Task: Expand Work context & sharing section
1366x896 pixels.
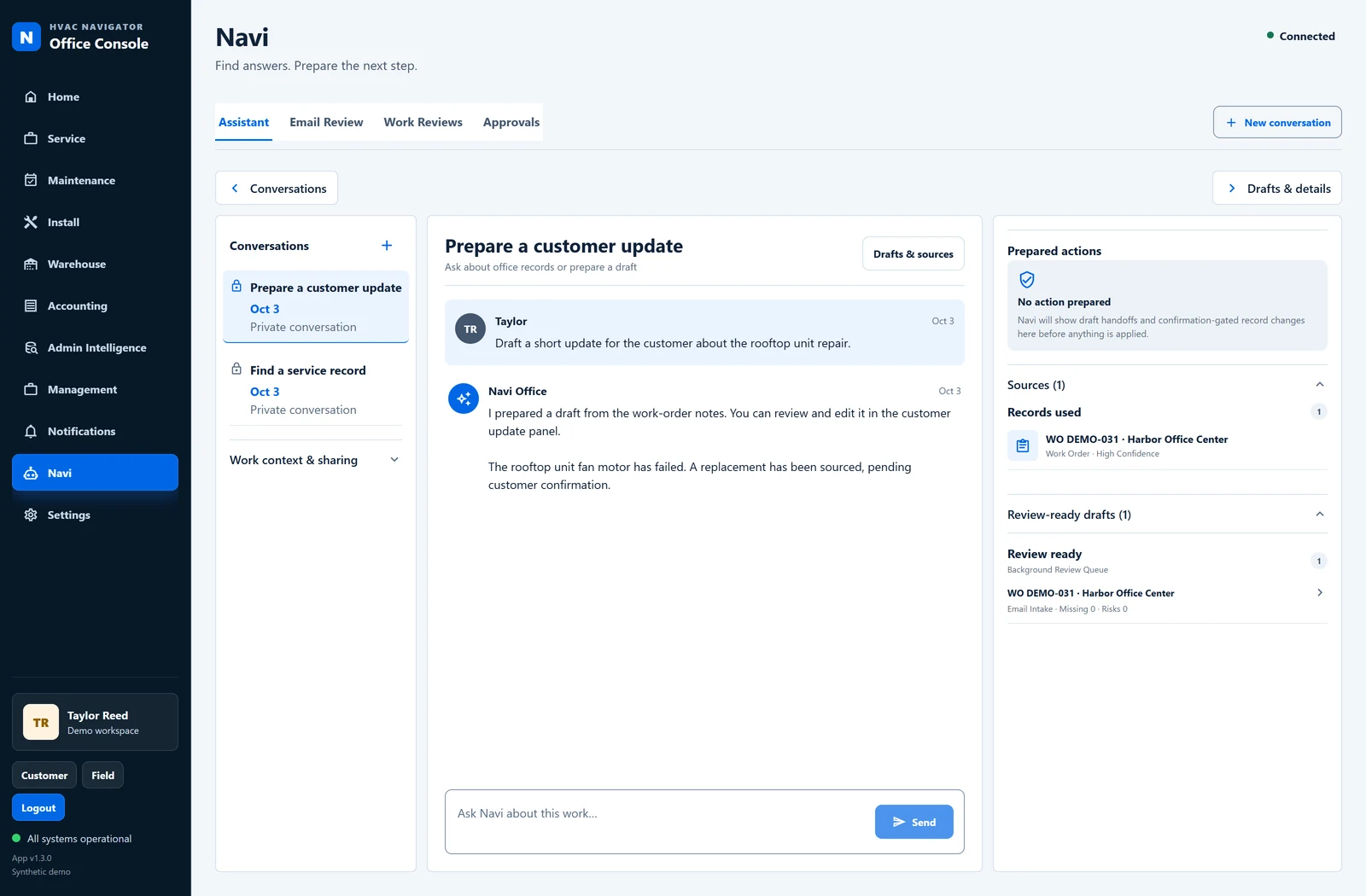Action: [315, 460]
